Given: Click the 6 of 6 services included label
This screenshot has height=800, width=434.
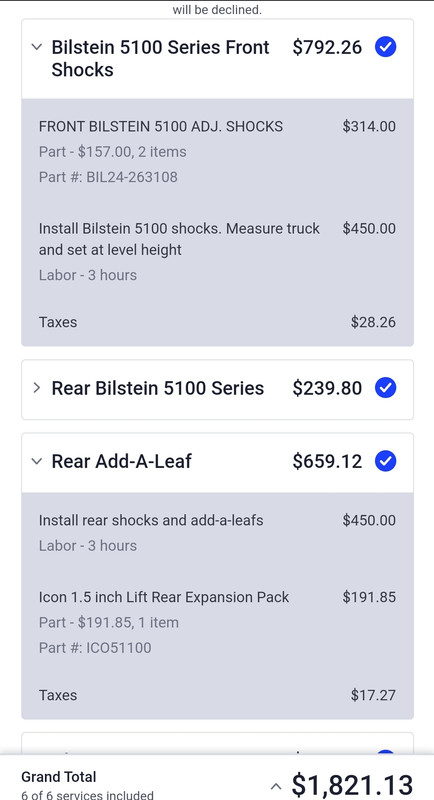Looking at the screenshot, I should pyautogui.click(x=87, y=794).
